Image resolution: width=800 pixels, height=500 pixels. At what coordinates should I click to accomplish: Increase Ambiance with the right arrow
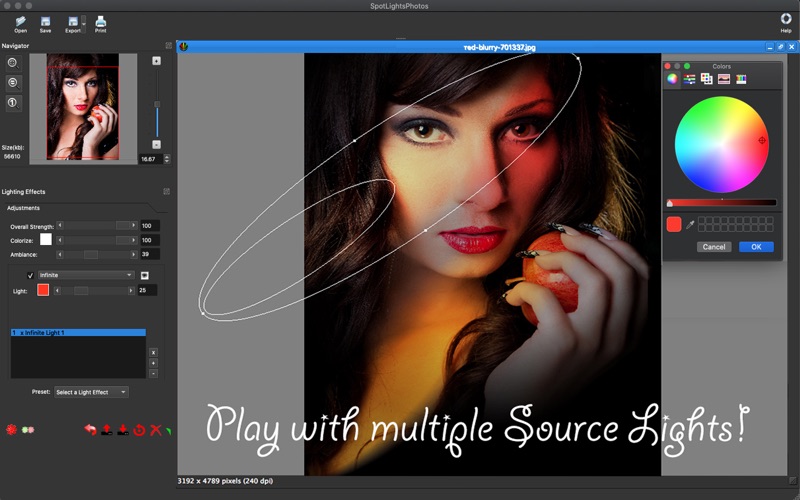point(134,254)
